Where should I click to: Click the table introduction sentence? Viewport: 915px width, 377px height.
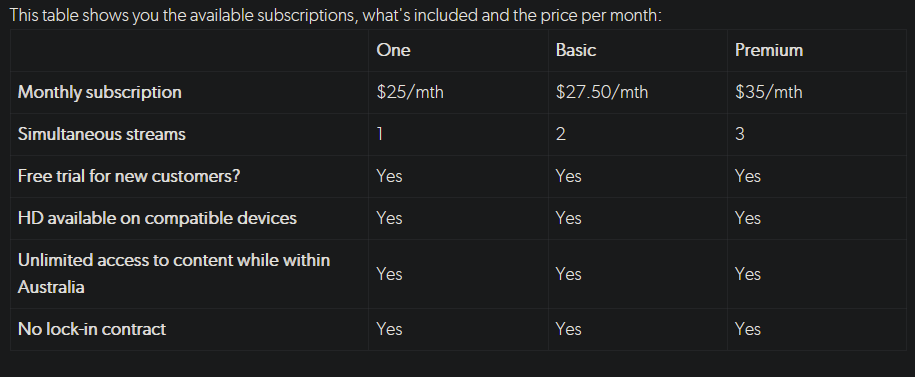click(x=336, y=15)
